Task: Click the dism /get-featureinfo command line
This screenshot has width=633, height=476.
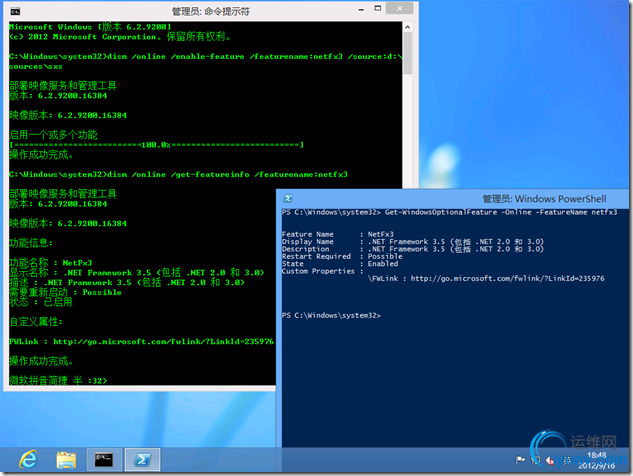Action: point(178,174)
